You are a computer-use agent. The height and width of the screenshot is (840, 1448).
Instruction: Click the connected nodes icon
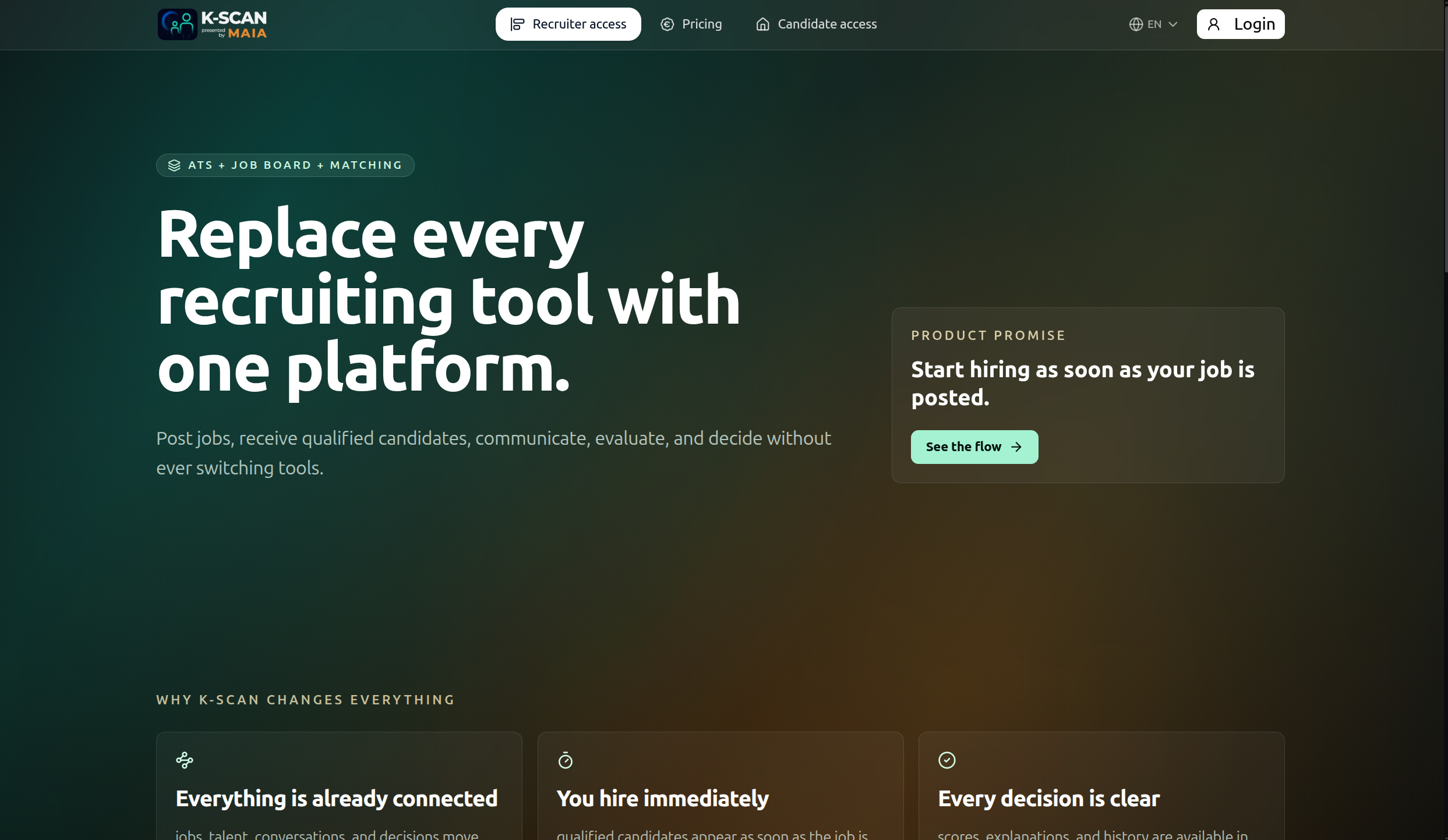185,760
